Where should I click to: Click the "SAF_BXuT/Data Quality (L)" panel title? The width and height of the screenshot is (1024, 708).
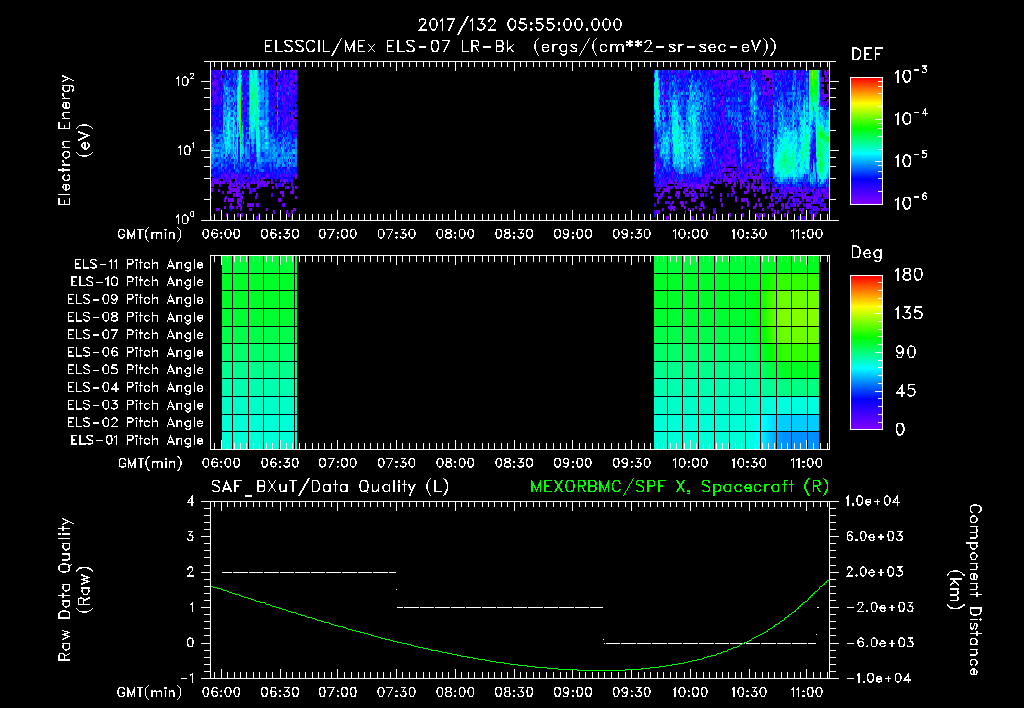pos(330,487)
